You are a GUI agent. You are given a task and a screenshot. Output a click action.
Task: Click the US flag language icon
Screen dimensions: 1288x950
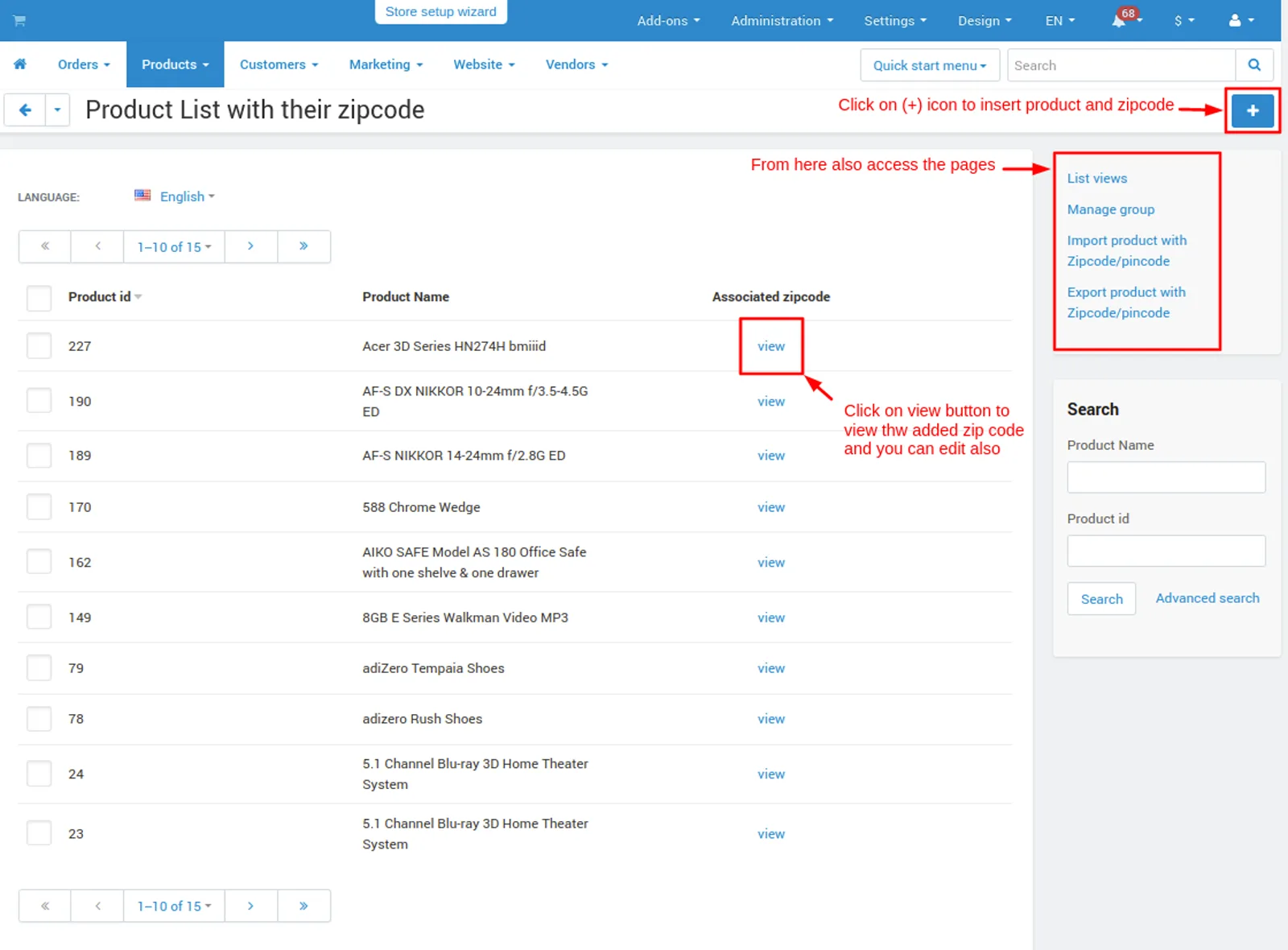[142, 195]
